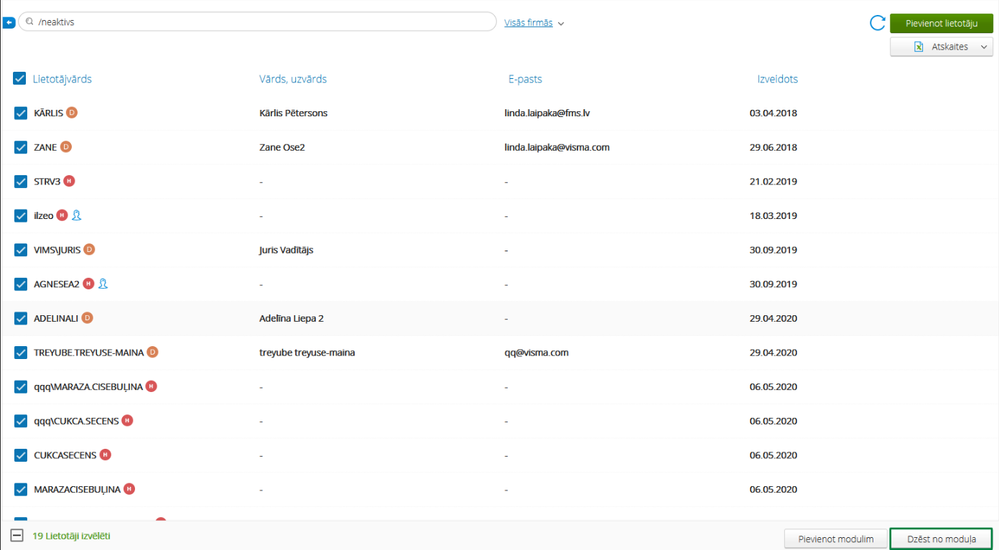Screen dimensions: 999x550
Task: Uncheck the qqq\CUKCA.SECENS row checkbox
Action: 20,421
